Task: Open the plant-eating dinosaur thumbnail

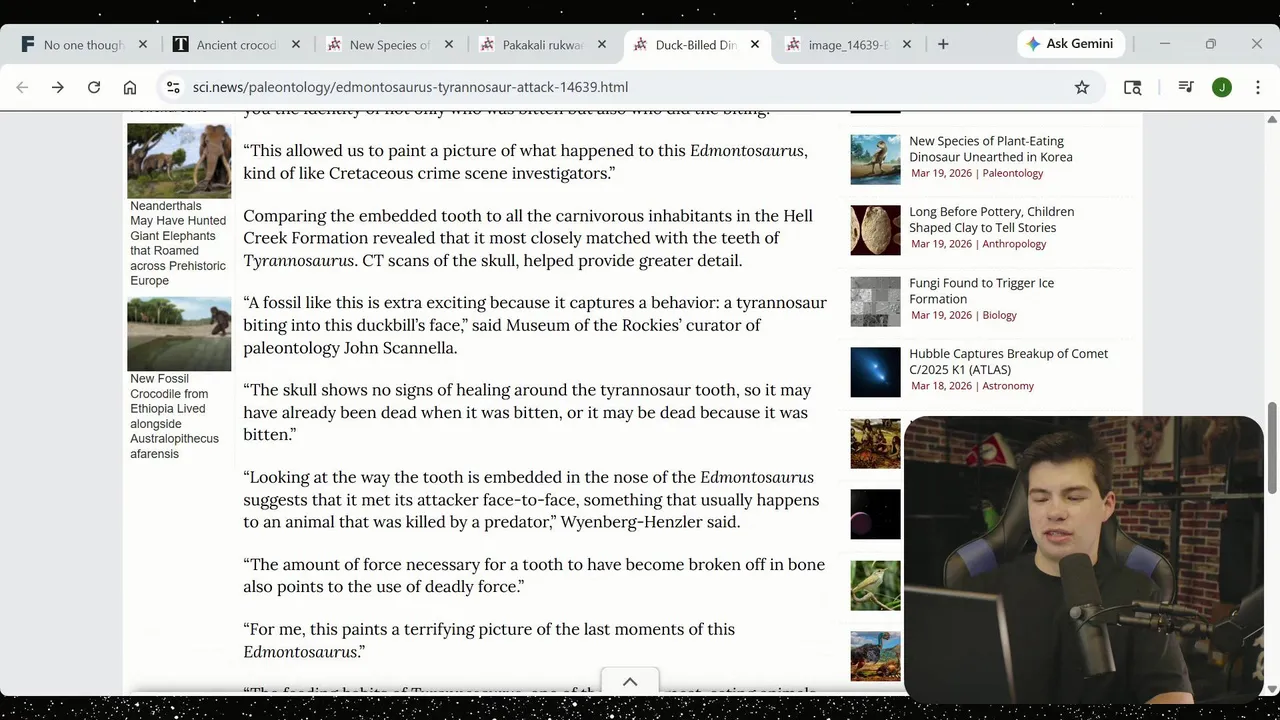Action: click(875, 159)
